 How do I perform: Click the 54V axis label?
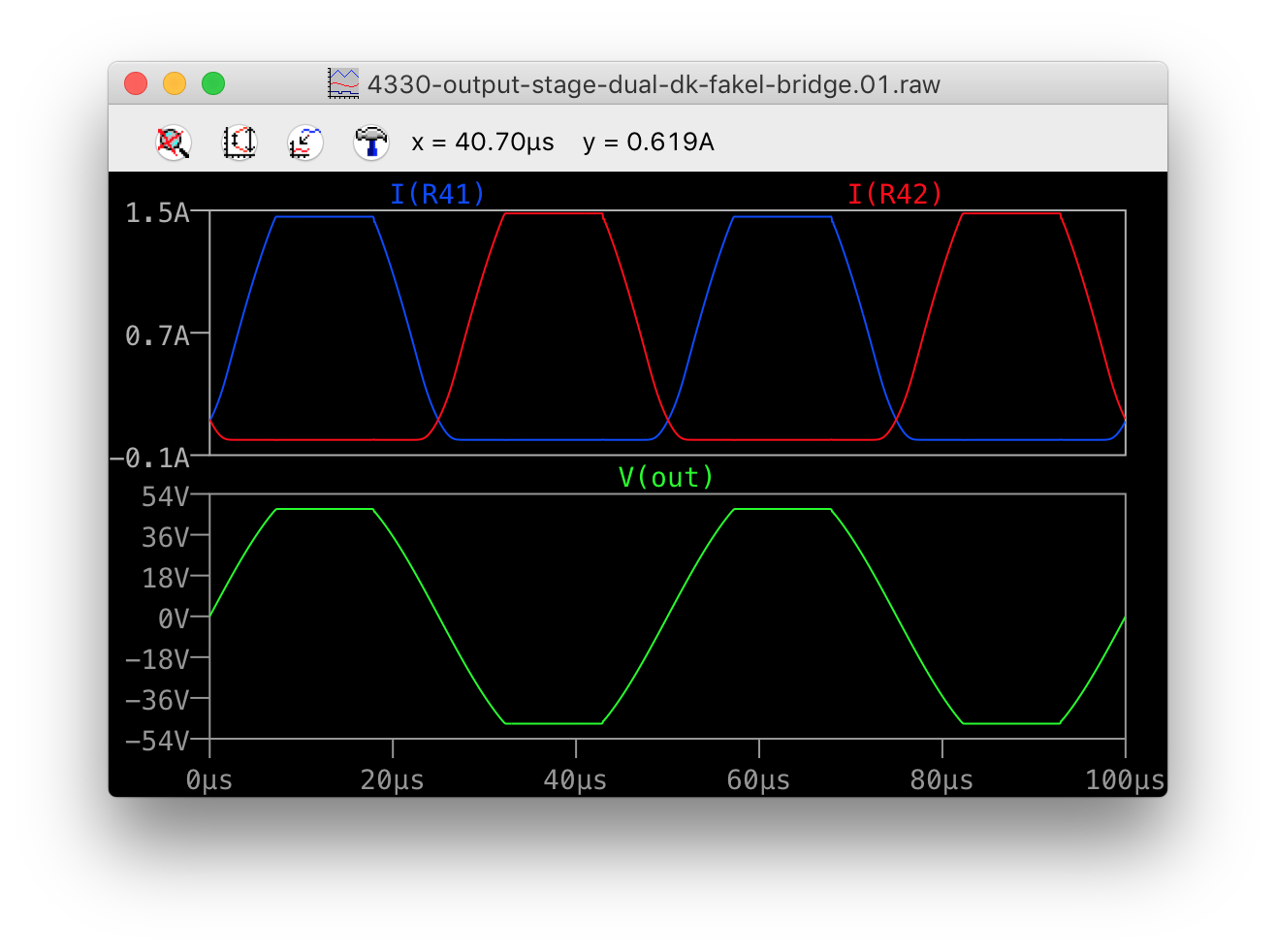pos(165,497)
